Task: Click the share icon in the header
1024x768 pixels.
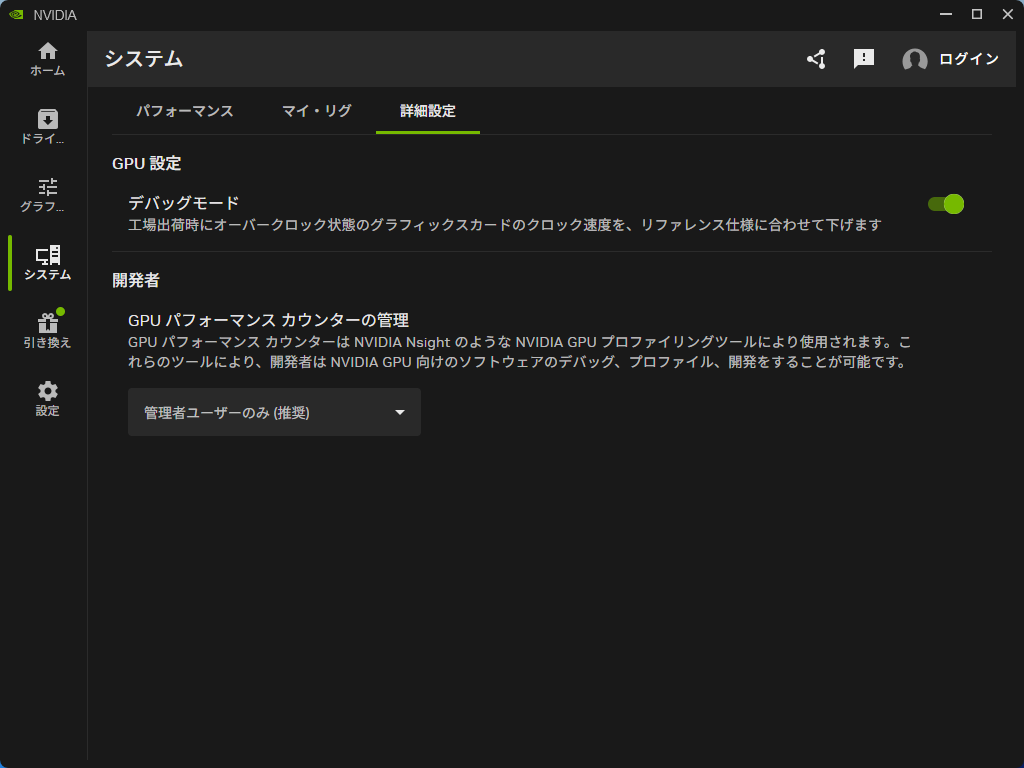Action: (815, 60)
